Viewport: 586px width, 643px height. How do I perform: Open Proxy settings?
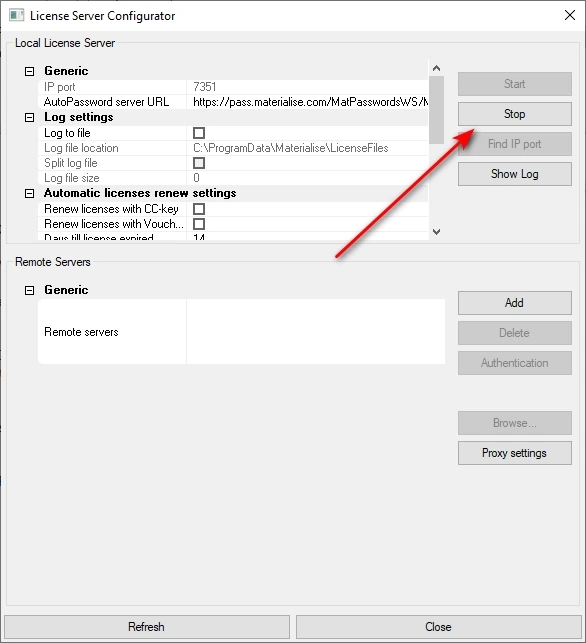coord(515,453)
